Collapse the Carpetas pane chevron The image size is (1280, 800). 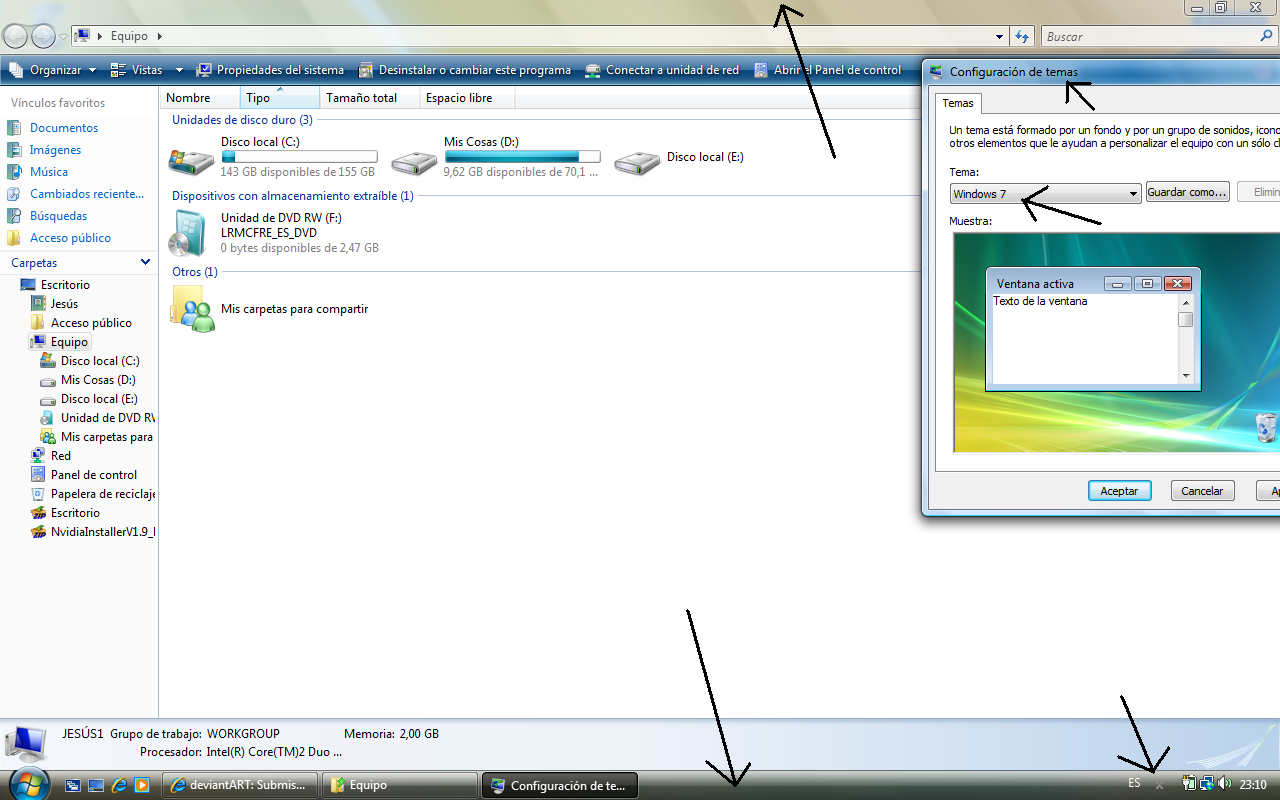pyautogui.click(x=146, y=263)
